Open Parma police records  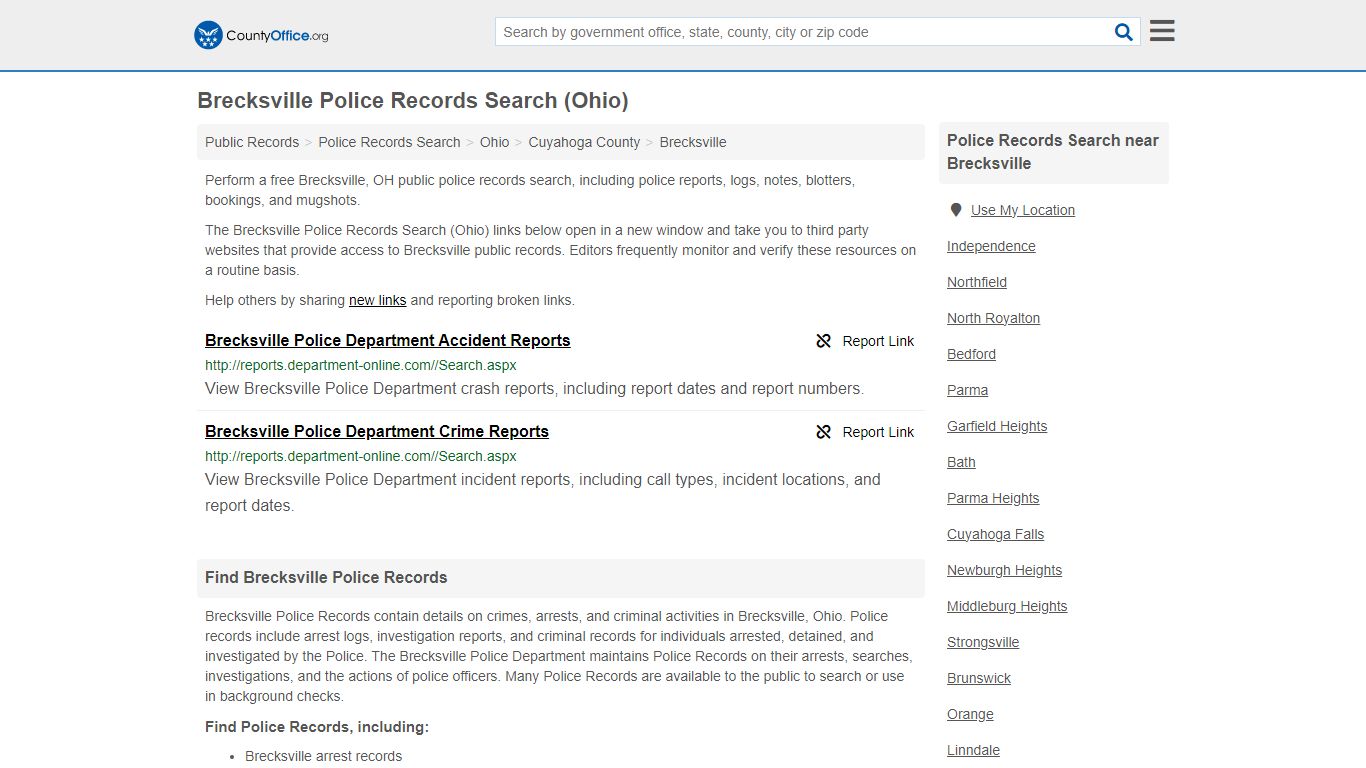tap(967, 390)
